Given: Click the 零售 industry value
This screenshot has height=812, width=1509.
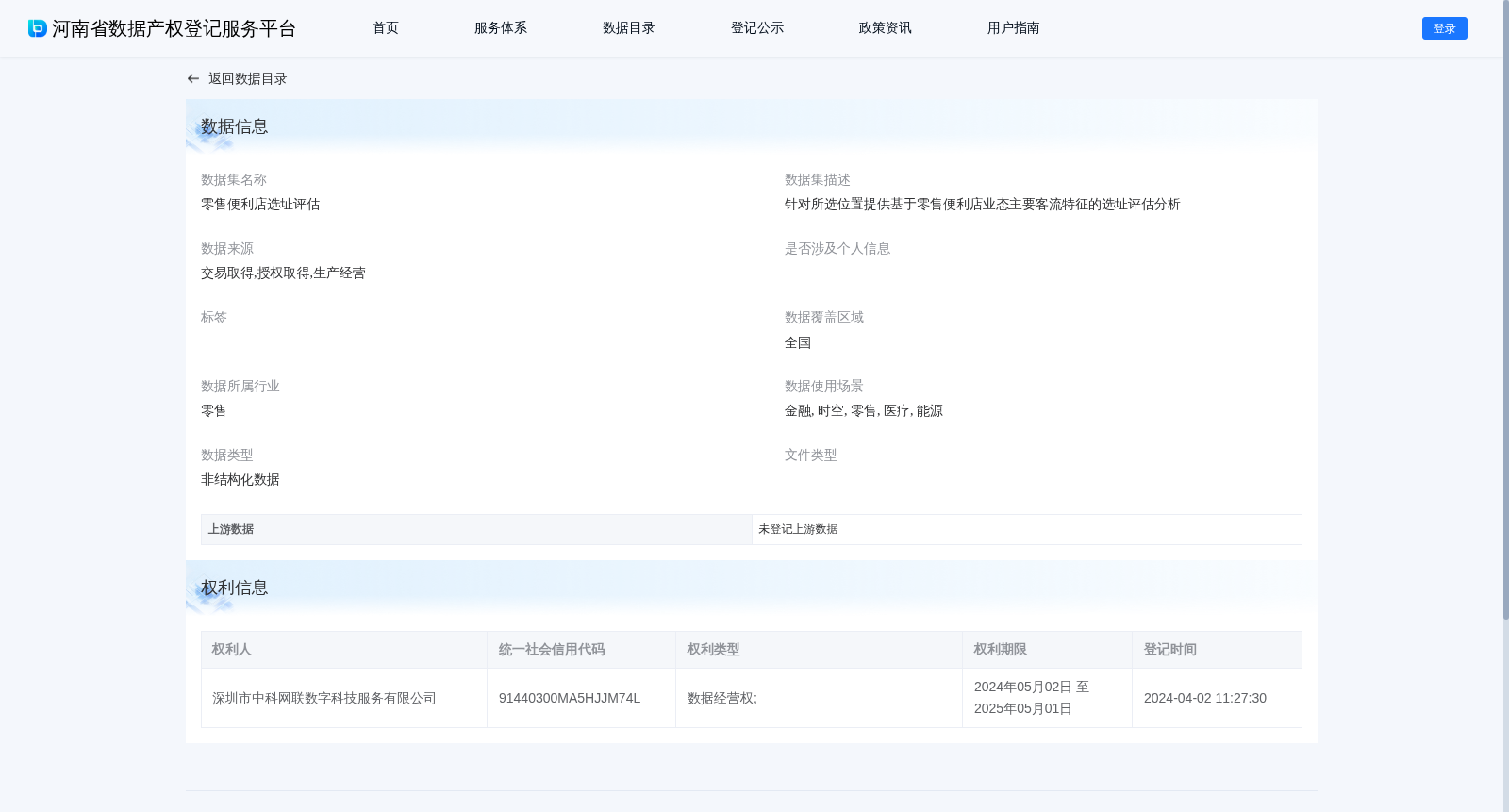Looking at the screenshot, I should pyautogui.click(x=214, y=411).
